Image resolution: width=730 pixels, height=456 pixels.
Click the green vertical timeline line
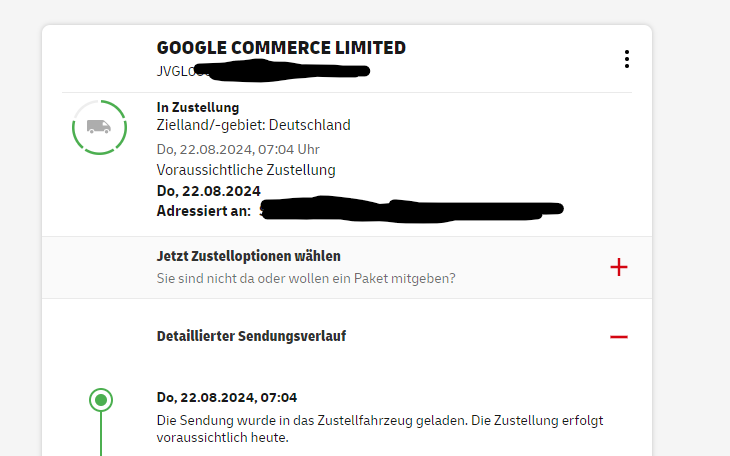click(x=100, y=435)
